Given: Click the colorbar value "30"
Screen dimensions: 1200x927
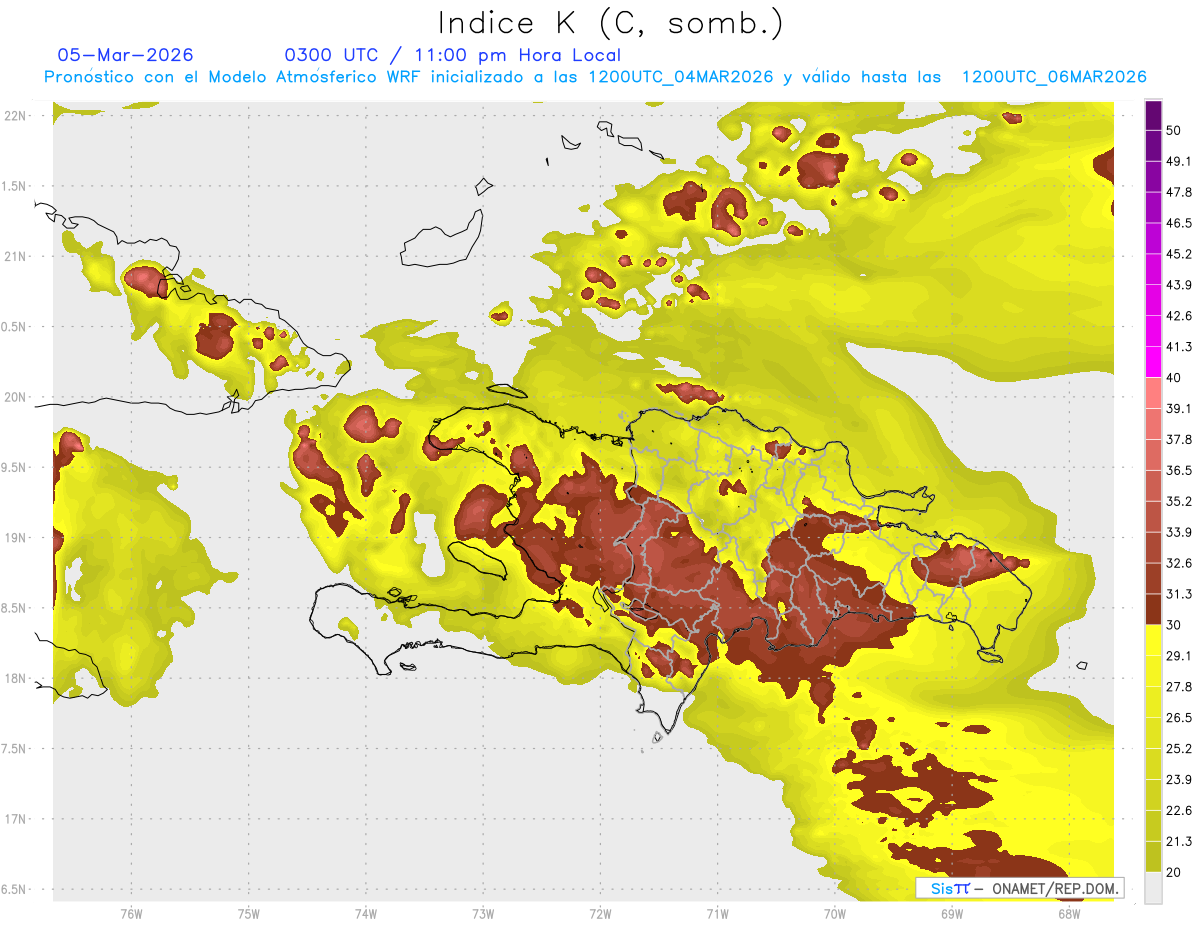Looking at the screenshot, I should [1175, 625].
